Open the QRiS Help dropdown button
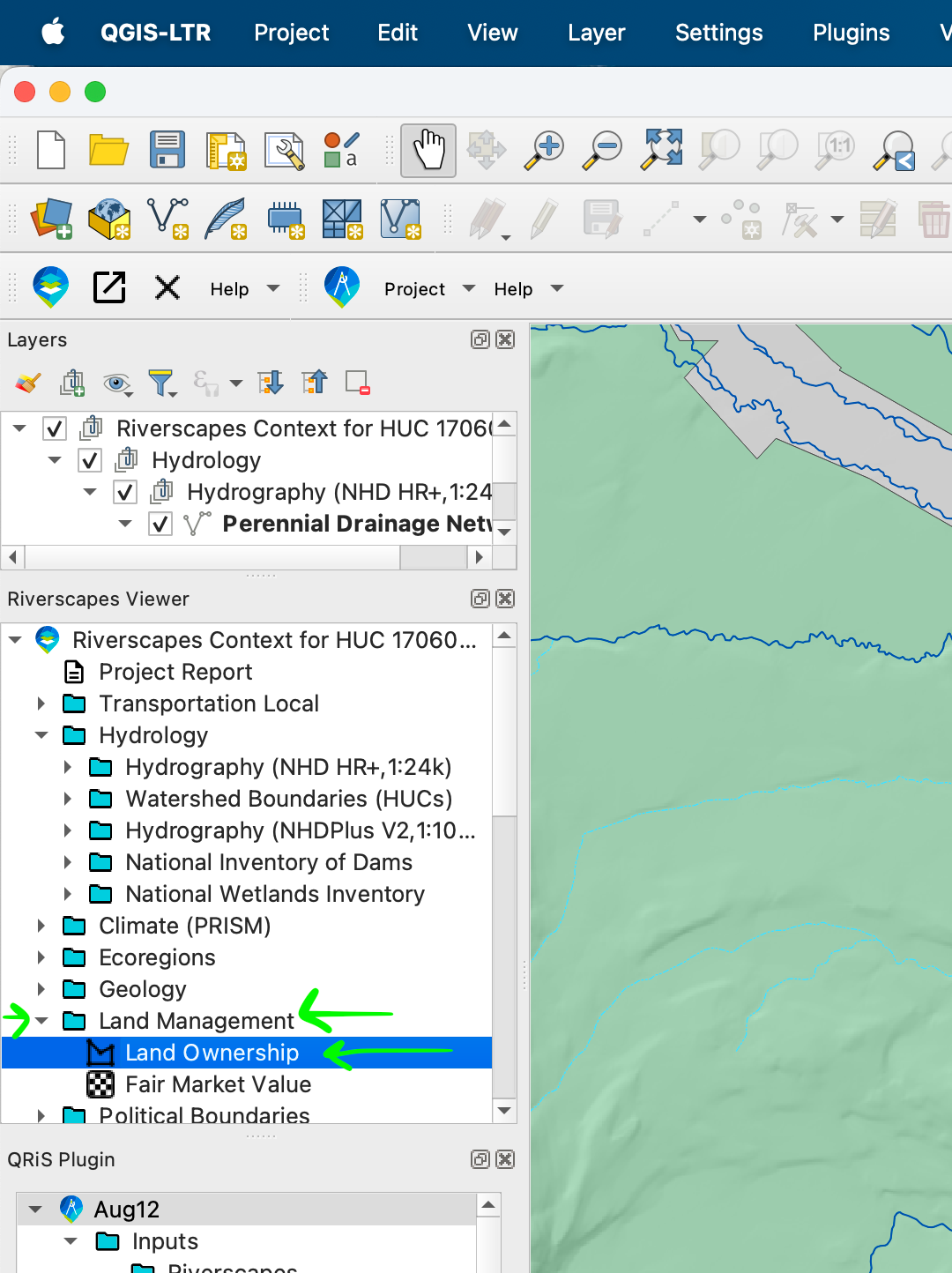The image size is (952, 1273). (x=528, y=289)
